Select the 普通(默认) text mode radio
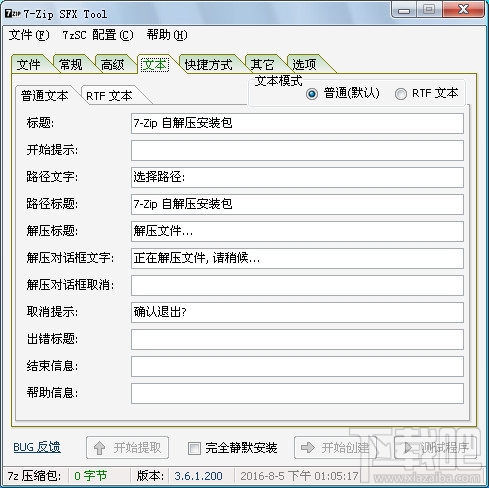Screen dimensions: 489x488 tap(342, 93)
